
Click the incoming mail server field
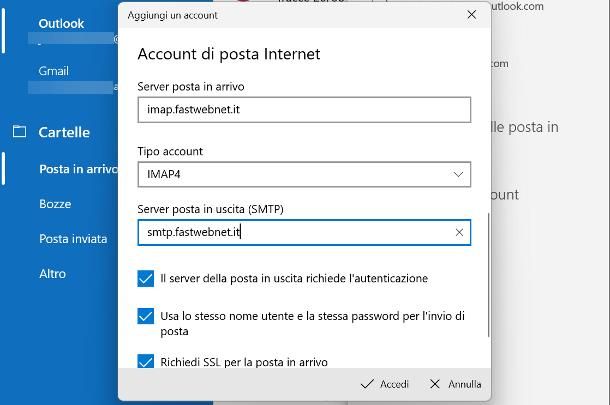[x=303, y=109]
